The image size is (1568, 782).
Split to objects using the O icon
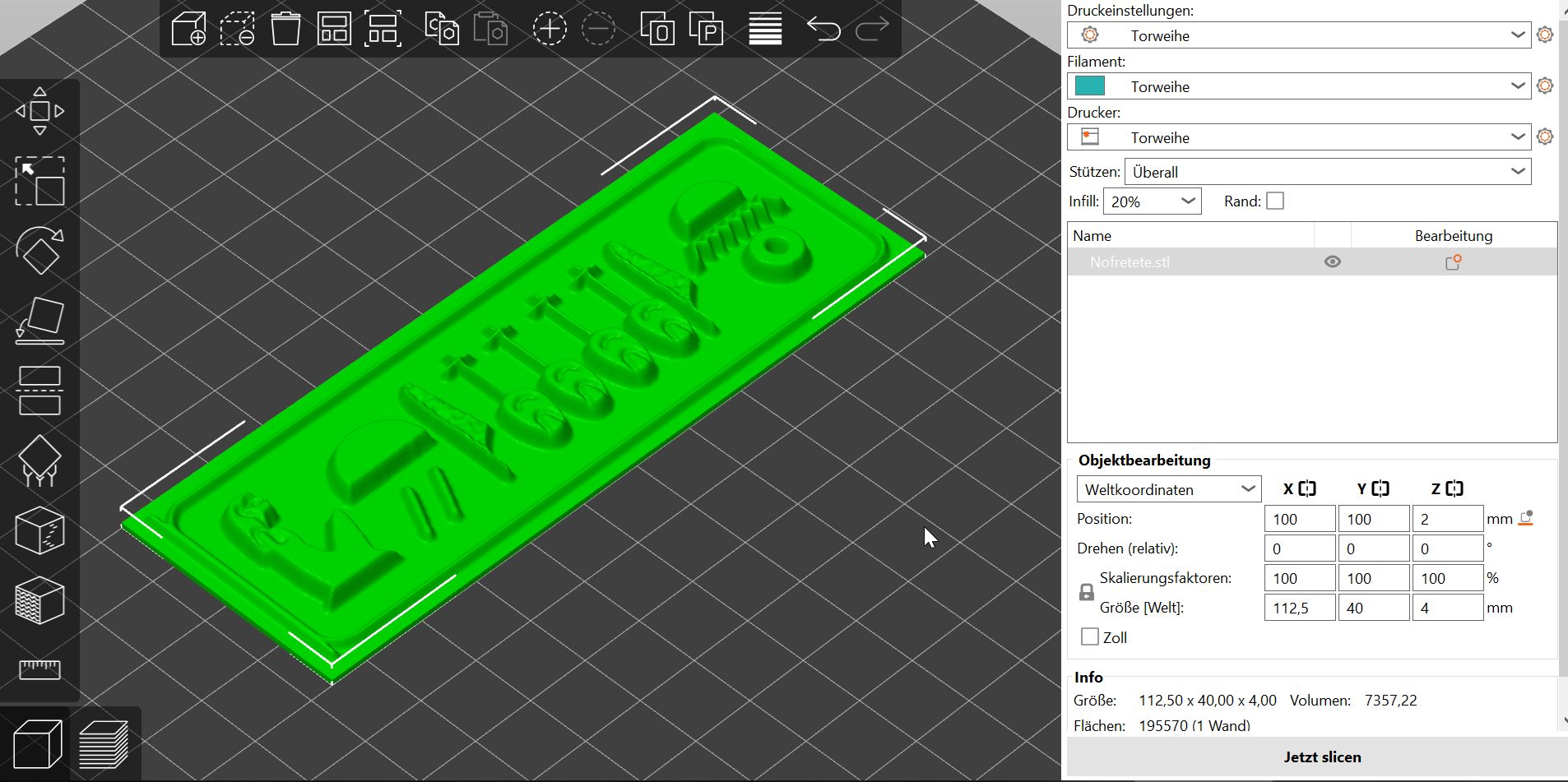657,29
